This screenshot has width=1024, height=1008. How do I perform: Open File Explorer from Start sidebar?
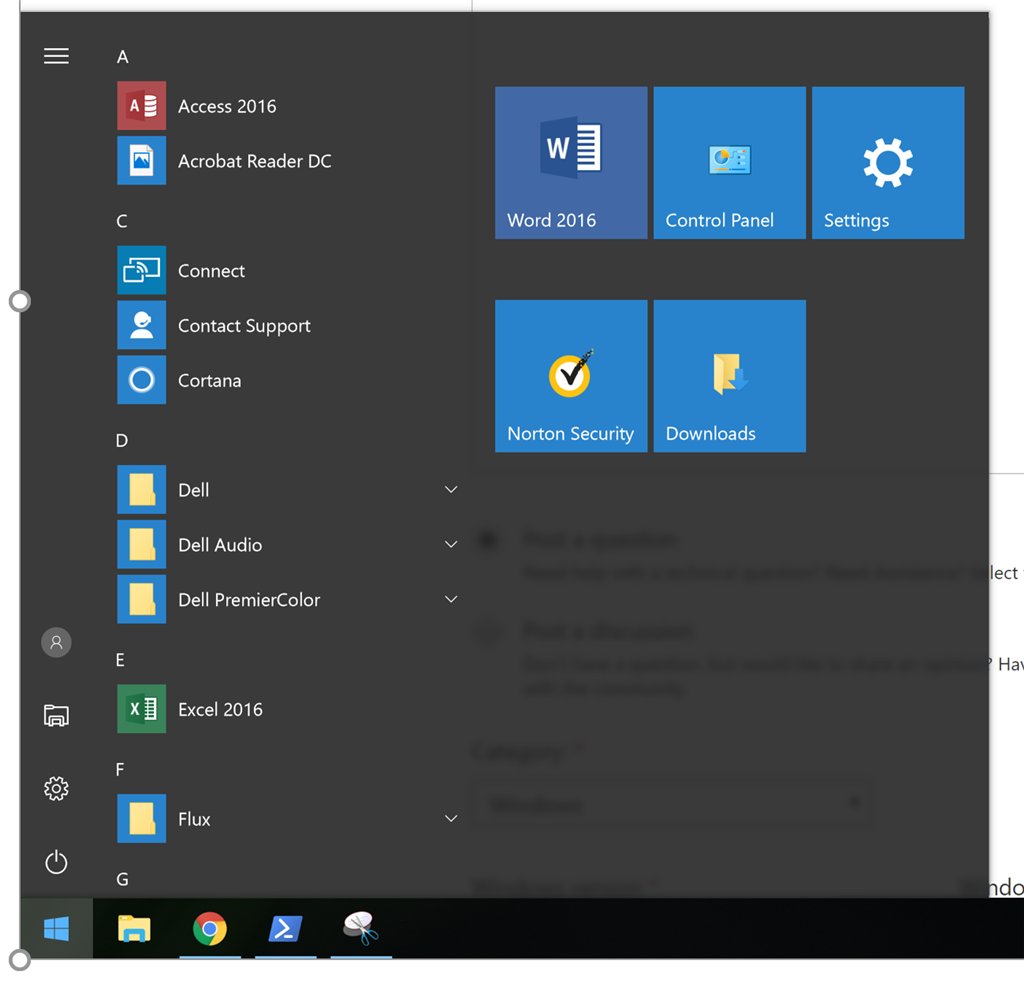pyautogui.click(x=56, y=716)
